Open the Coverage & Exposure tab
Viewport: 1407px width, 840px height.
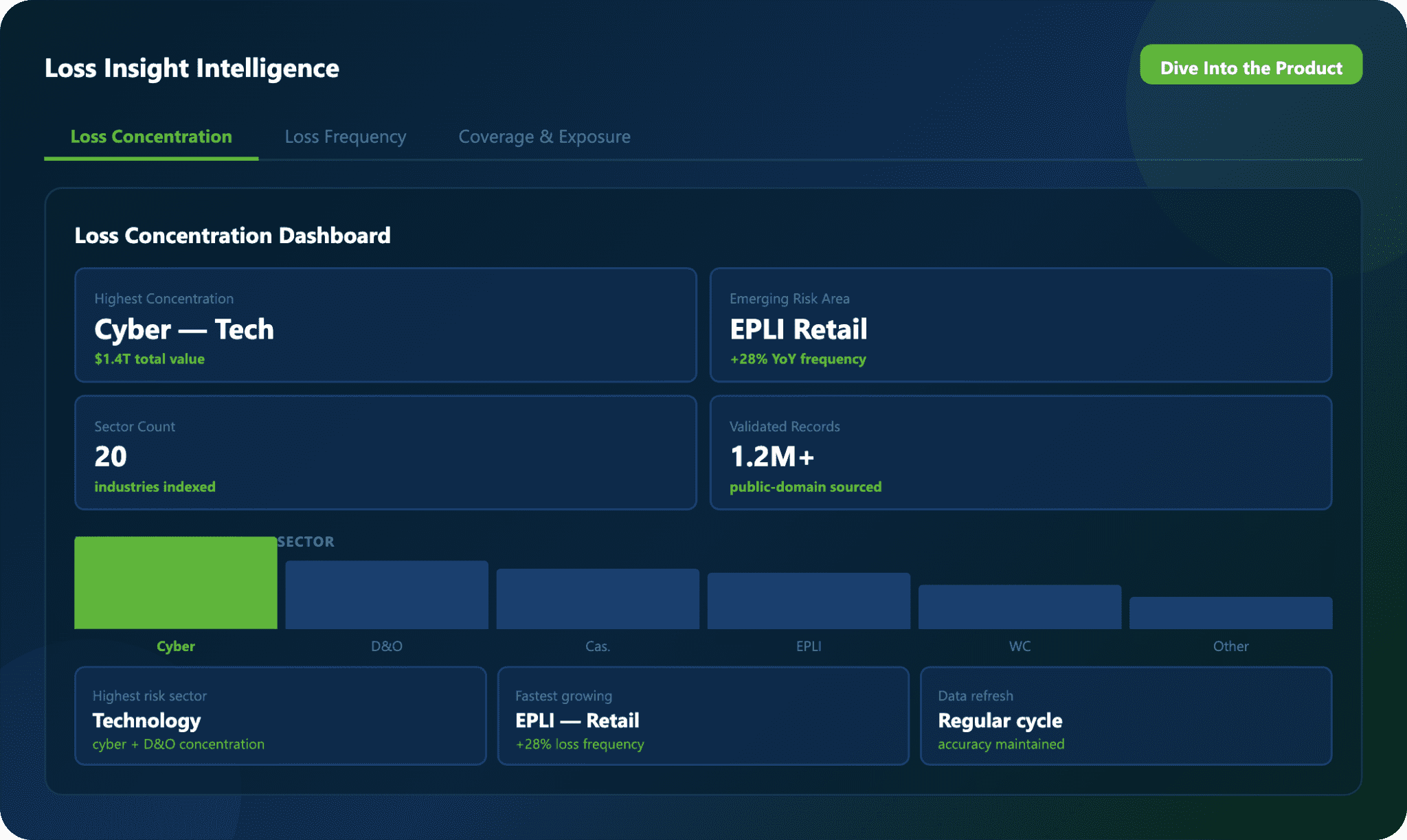click(544, 137)
